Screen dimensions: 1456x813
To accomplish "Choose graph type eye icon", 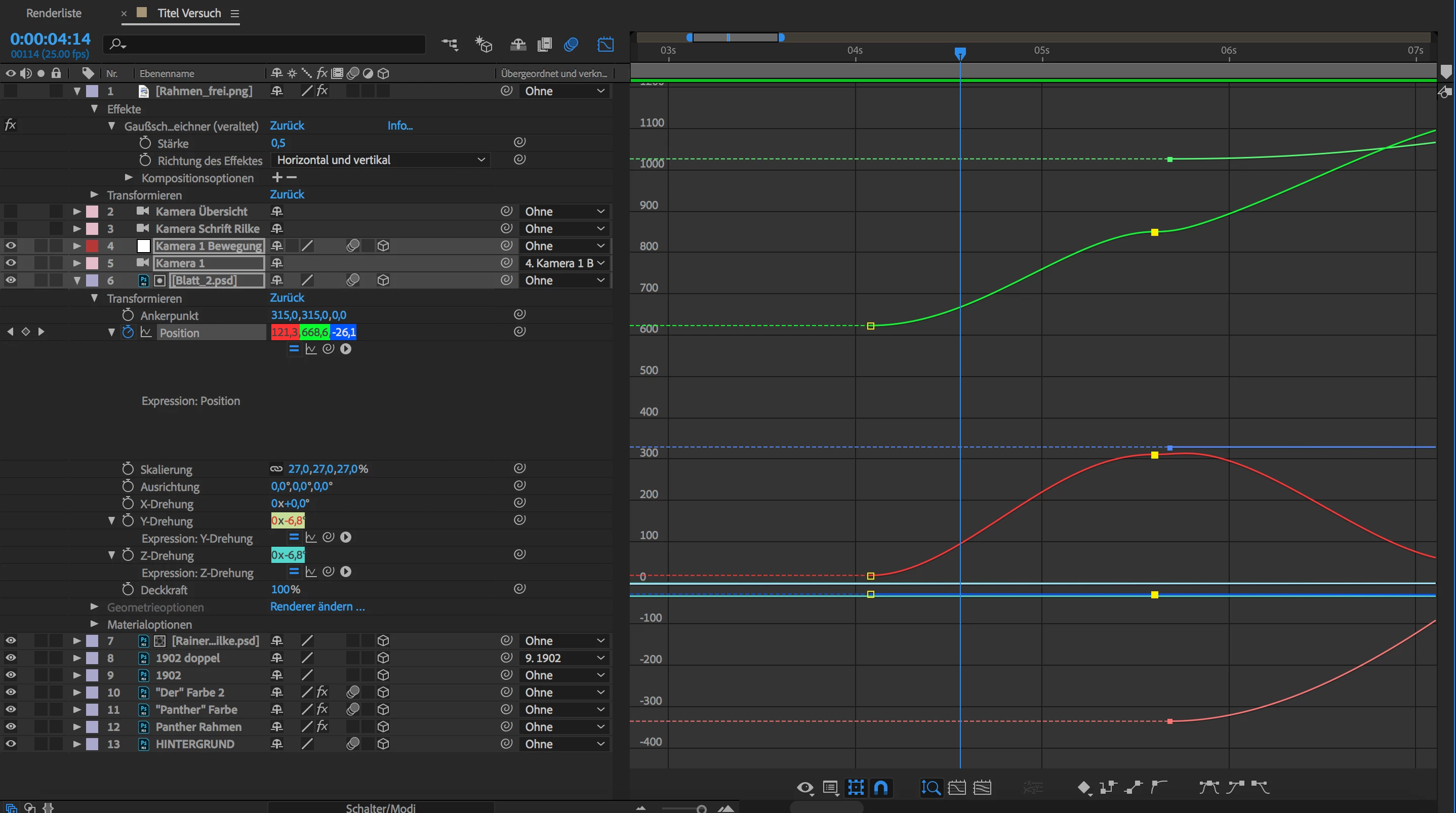I will point(805,788).
